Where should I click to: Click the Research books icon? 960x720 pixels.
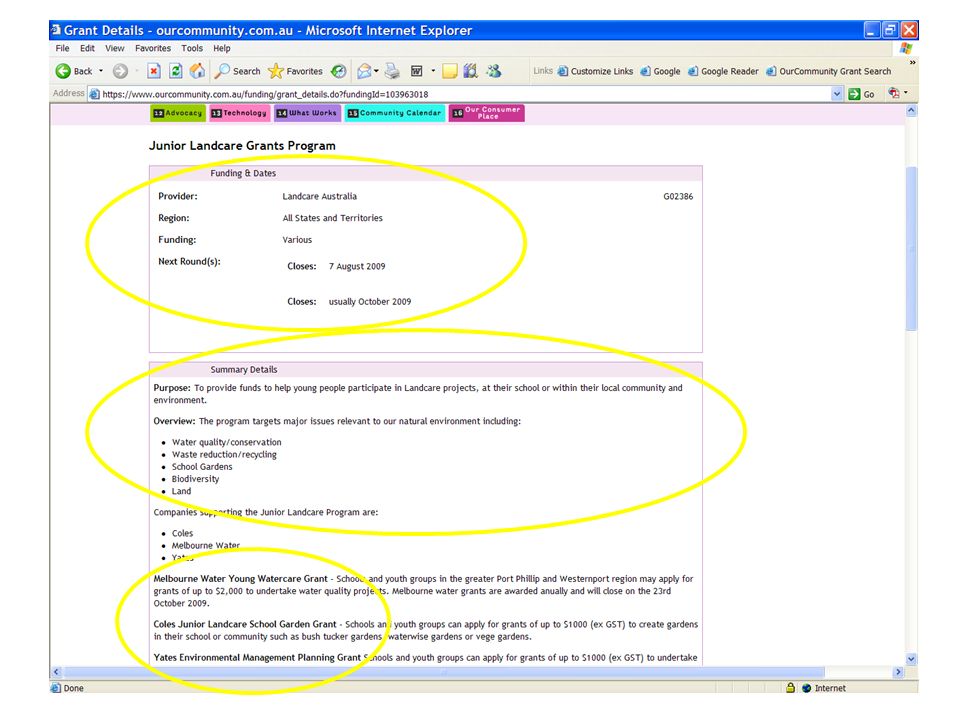coord(470,71)
